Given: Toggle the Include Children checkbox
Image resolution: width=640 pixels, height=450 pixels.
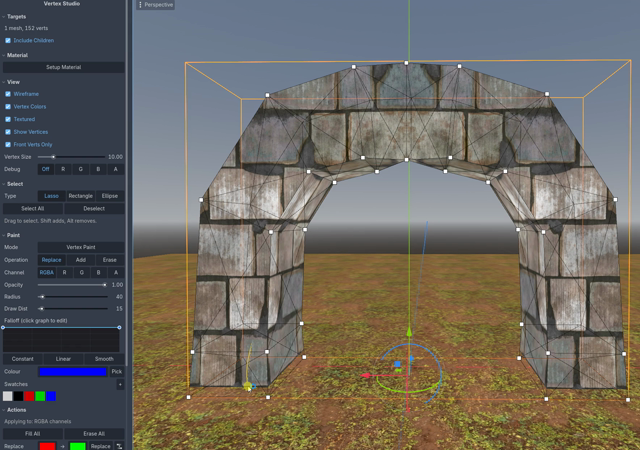Looking at the screenshot, I should [x=8, y=40].
